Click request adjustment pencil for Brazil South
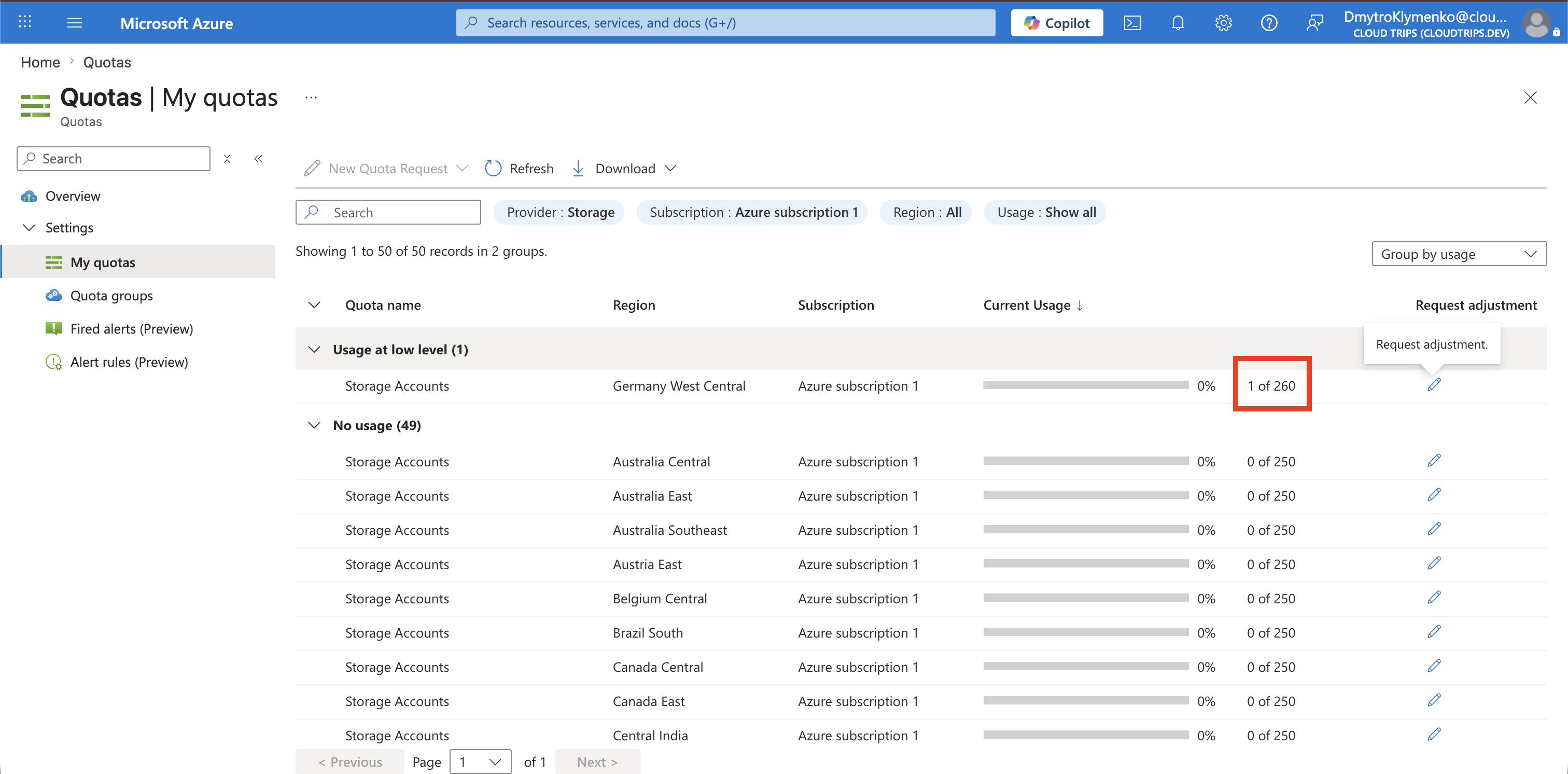1568x774 pixels. pyautogui.click(x=1434, y=631)
